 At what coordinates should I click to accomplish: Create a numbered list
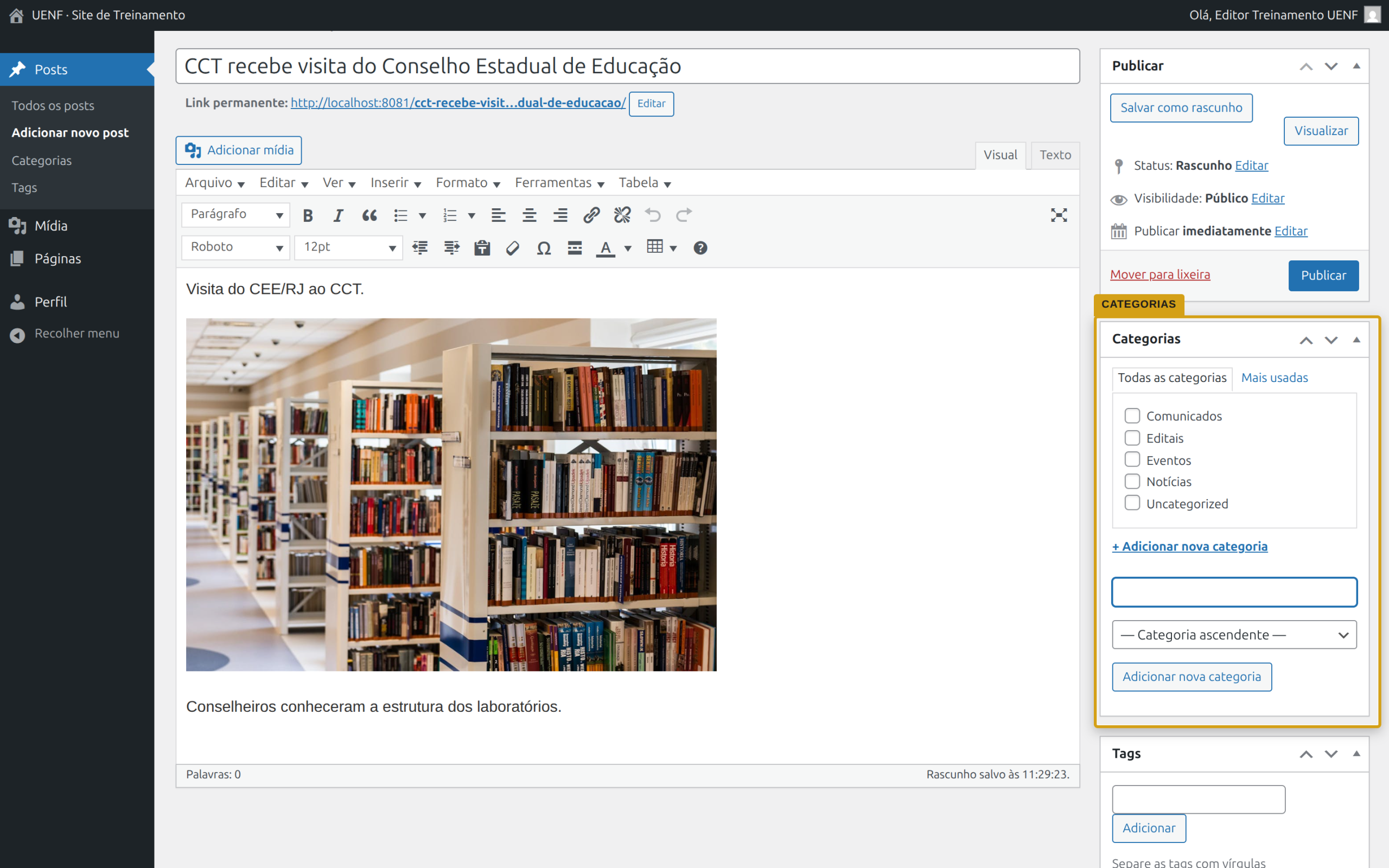[449, 215]
